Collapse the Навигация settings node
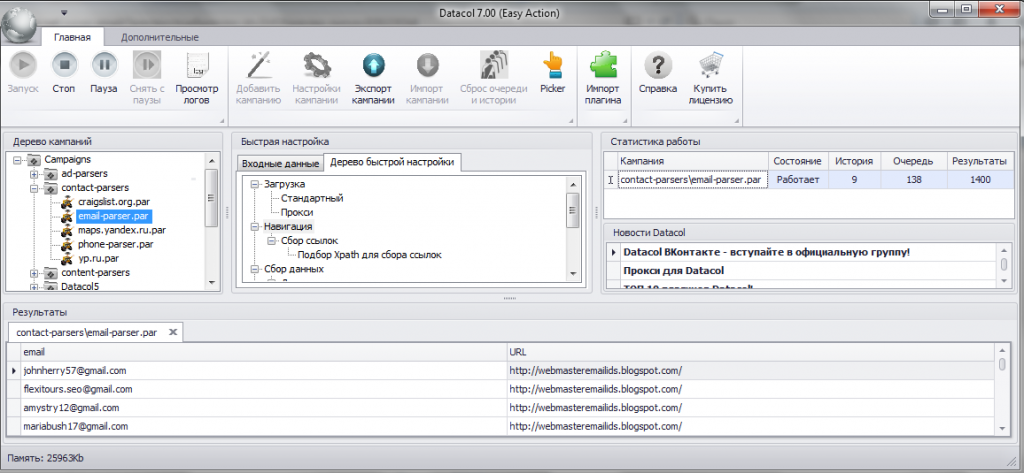1024x473 pixels. [255, 227]
